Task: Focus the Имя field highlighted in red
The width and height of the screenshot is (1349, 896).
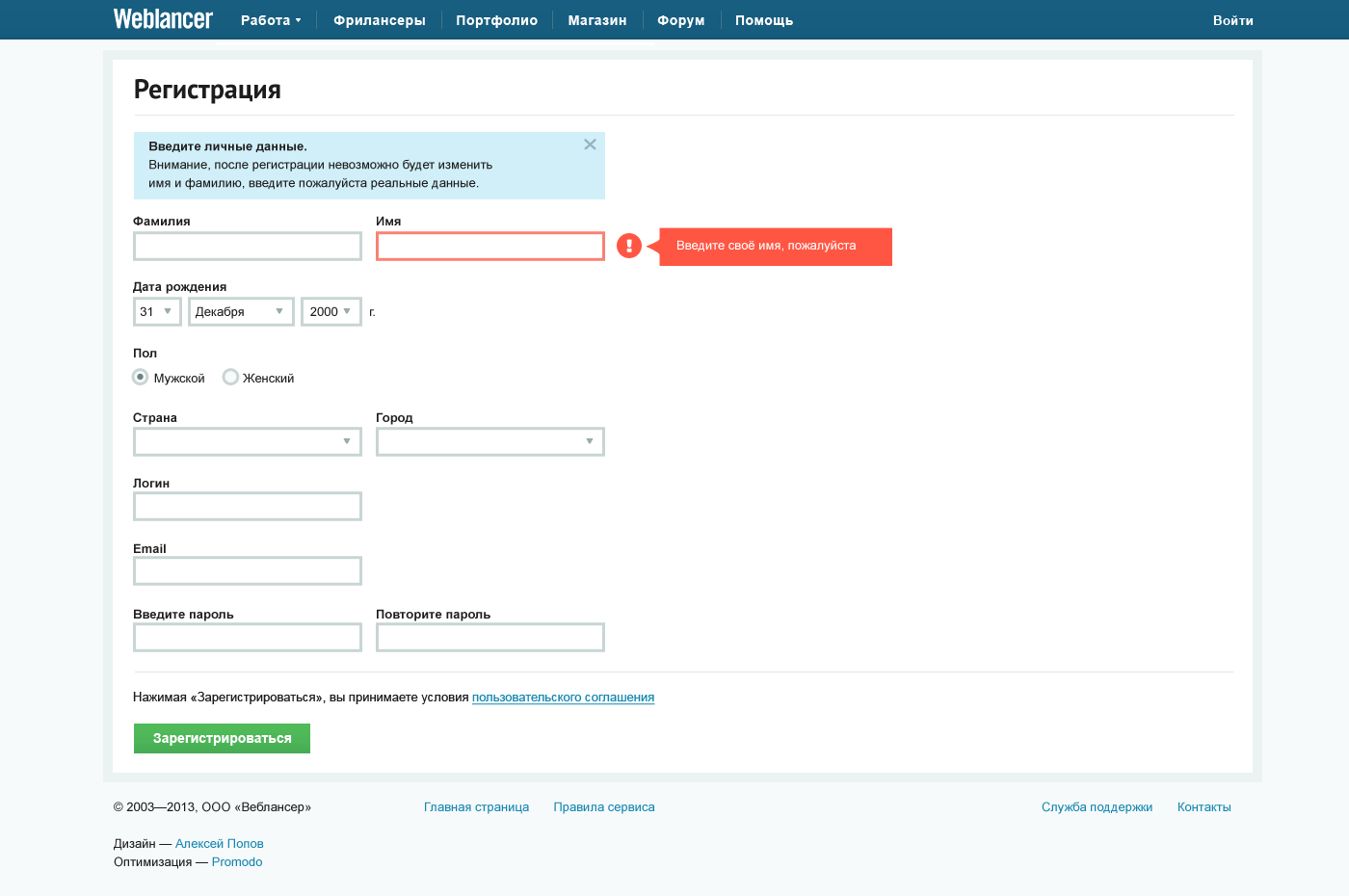Action: point(490,247)
